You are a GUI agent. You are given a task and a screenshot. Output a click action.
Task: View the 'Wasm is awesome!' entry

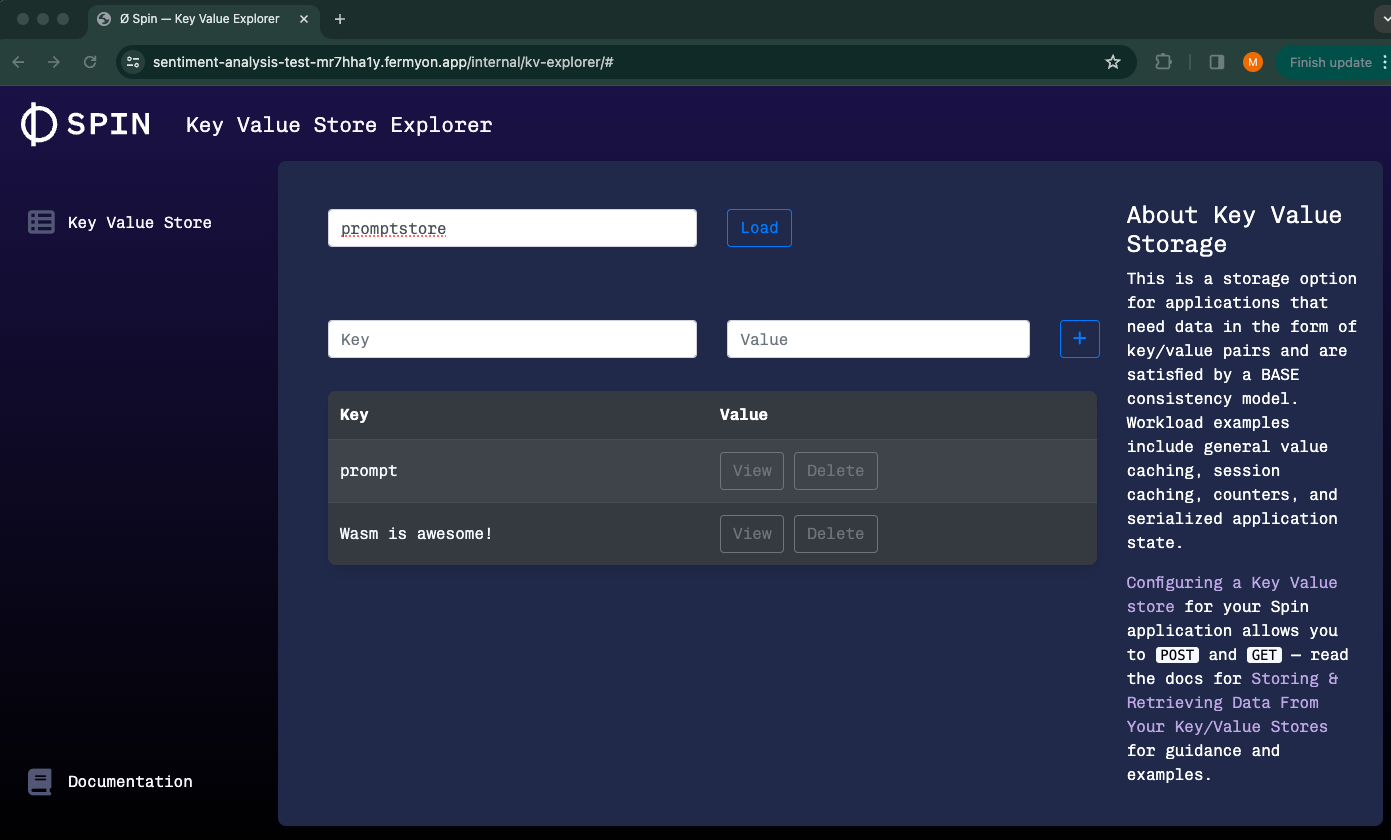752,534
